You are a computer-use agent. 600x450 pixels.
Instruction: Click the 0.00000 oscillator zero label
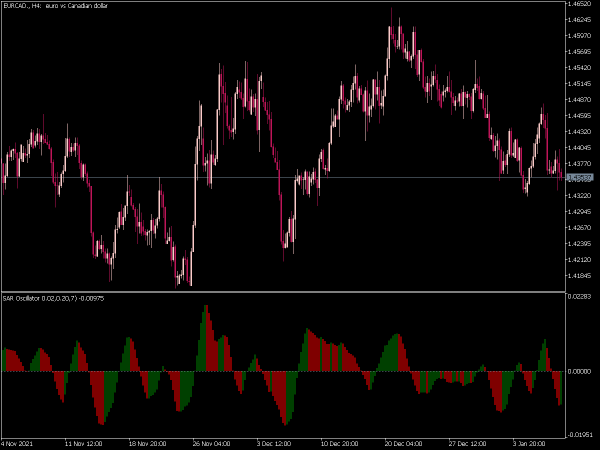coord(580,371)
